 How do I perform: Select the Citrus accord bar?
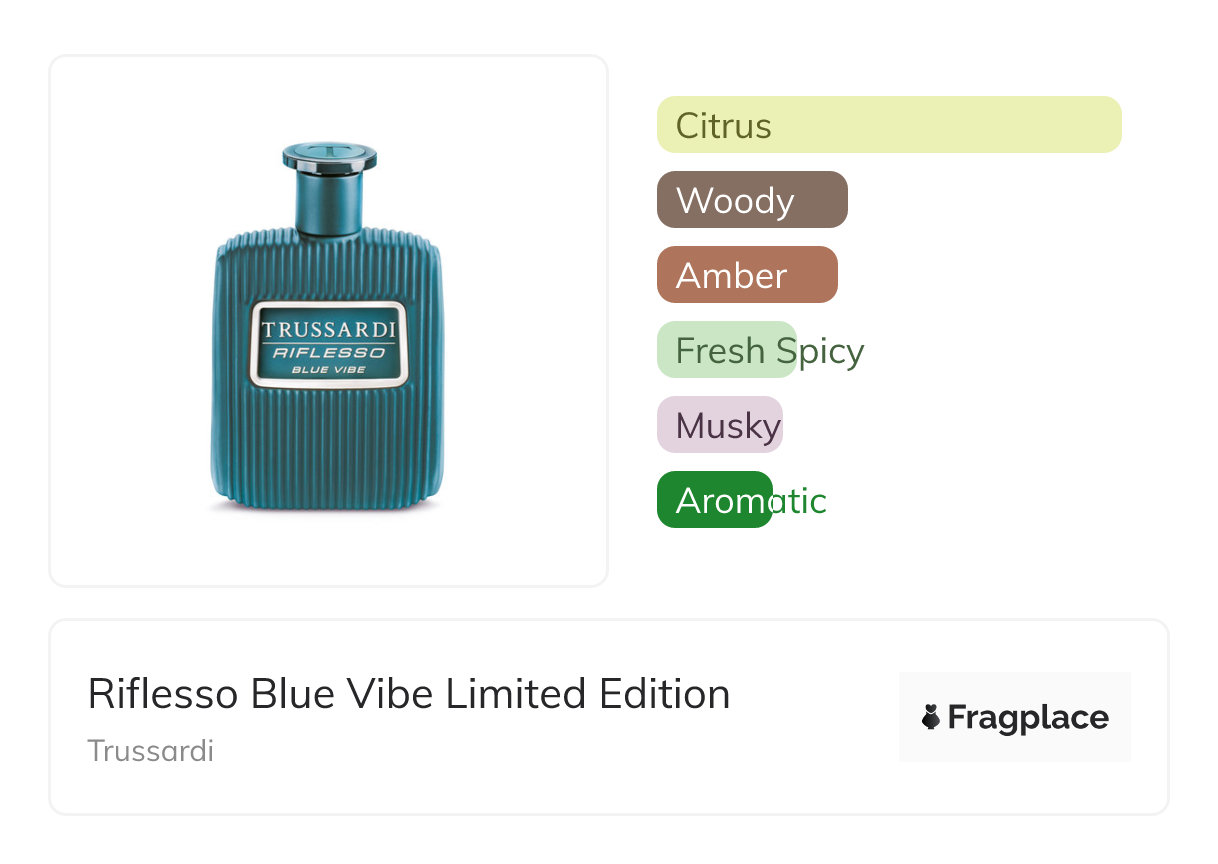pyautogui.click(x=888, y=125)
